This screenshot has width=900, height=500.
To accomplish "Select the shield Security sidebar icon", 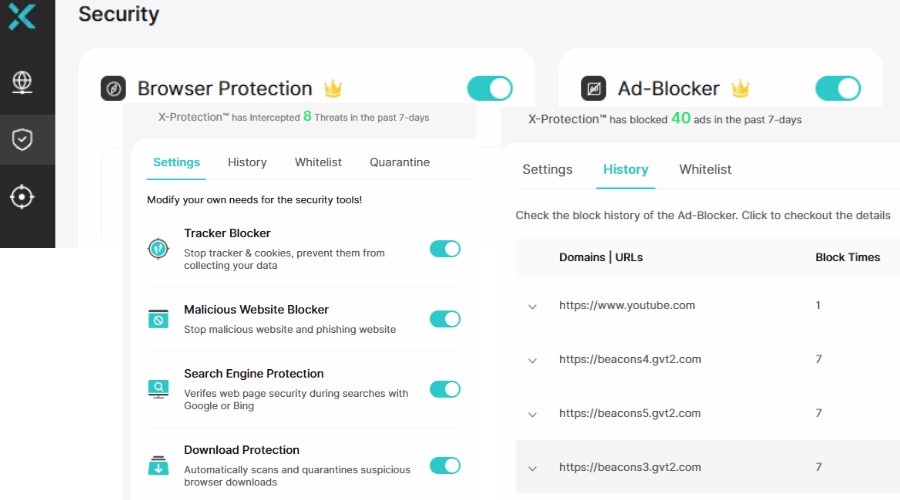I will click(22, 139).
